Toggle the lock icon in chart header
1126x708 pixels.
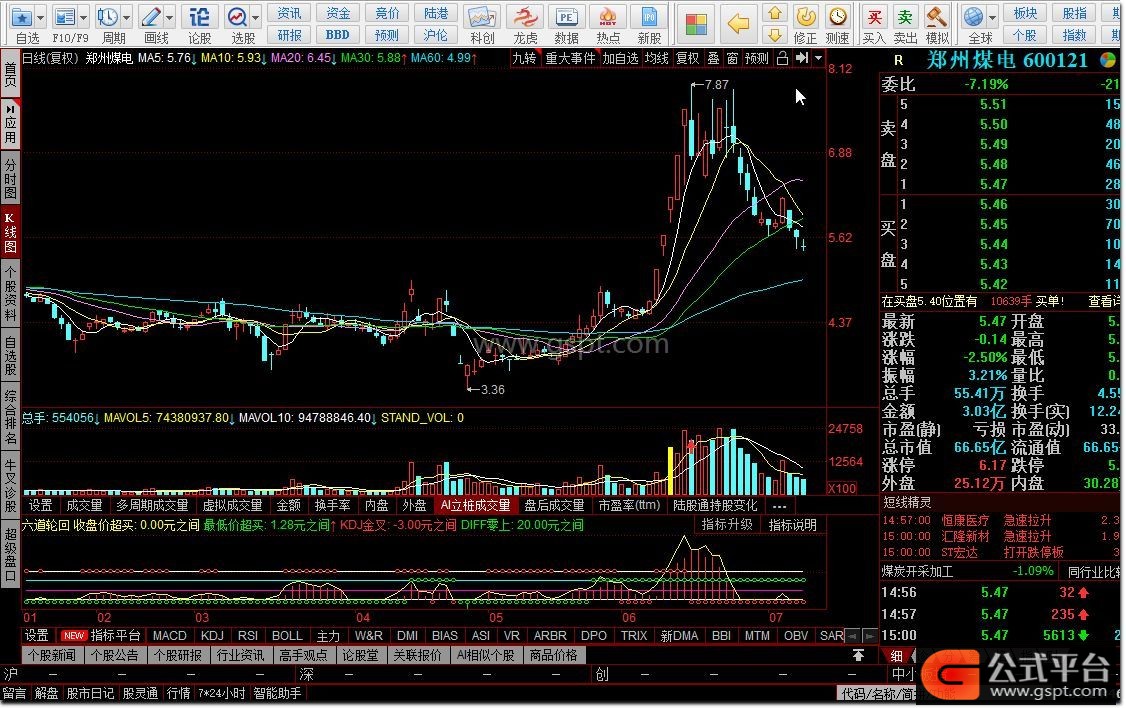click(781, 58)
